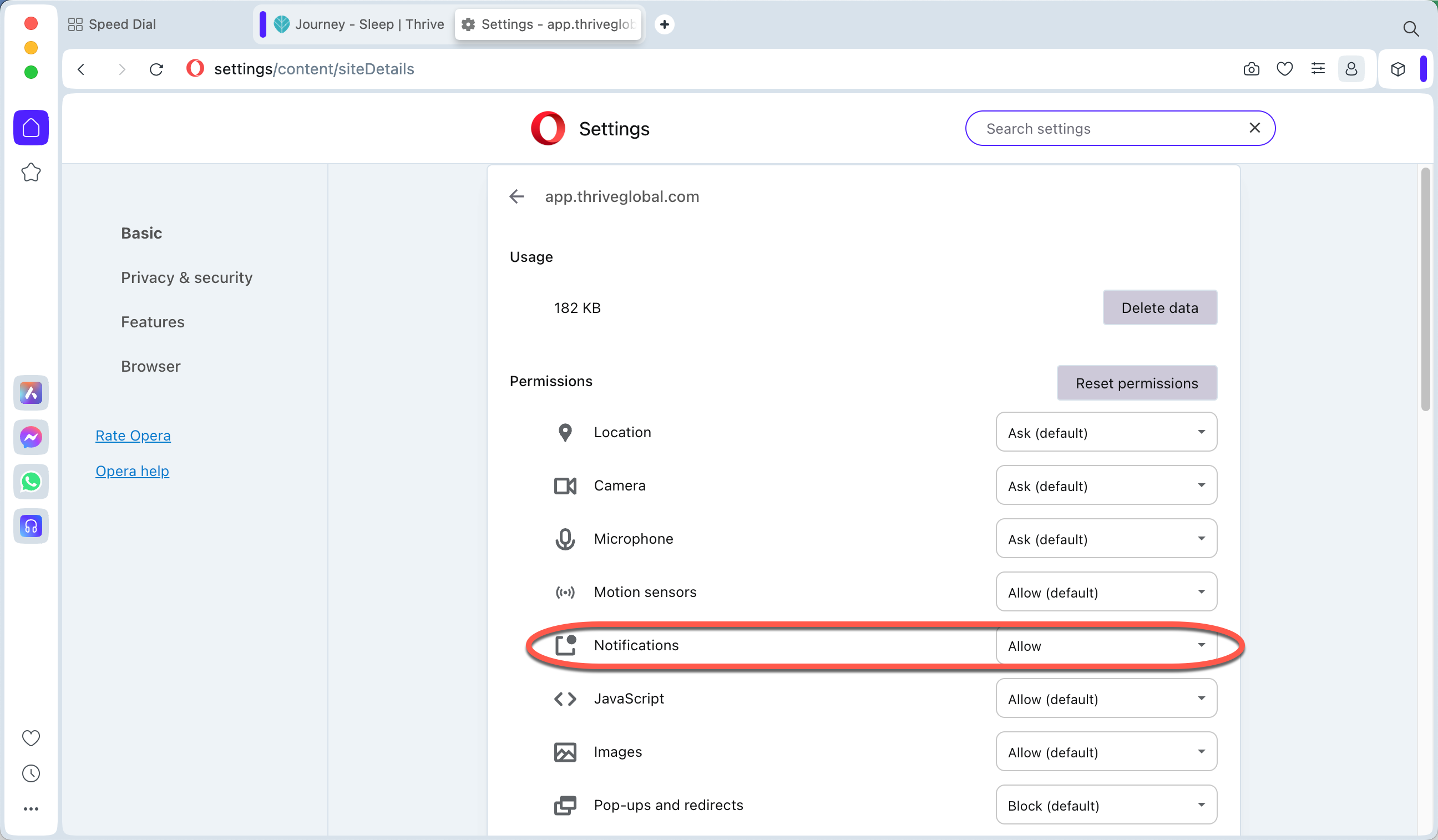This screenshot has width=1438, height=840.
Task: Click the Settings page title
Action: pyautogui.click(x=614, y=128)
